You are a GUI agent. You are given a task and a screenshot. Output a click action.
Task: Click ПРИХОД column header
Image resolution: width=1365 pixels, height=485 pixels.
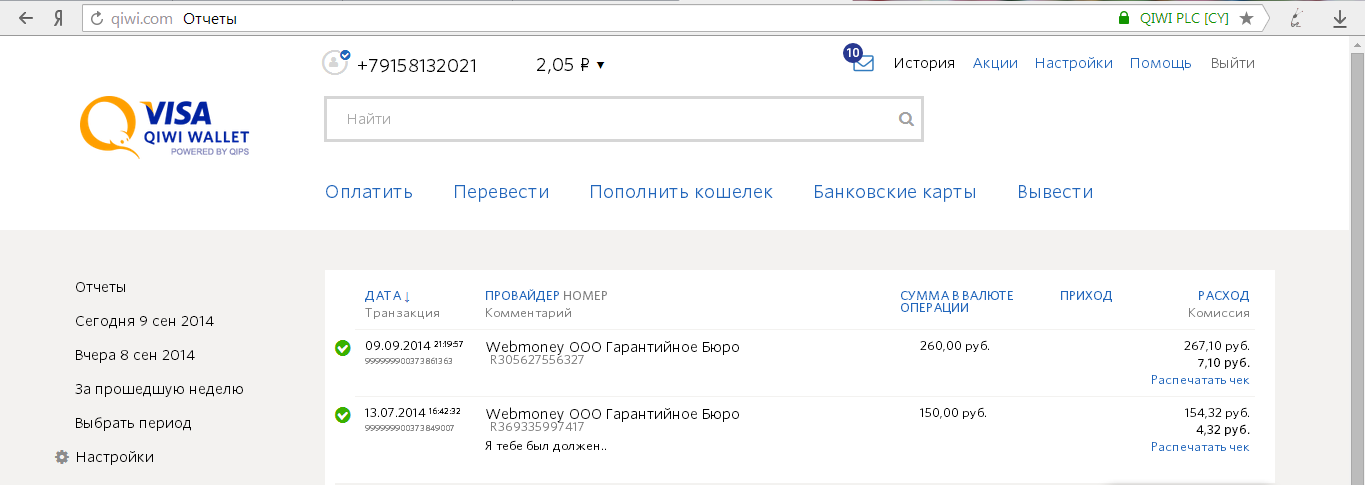pos(1086,296)
